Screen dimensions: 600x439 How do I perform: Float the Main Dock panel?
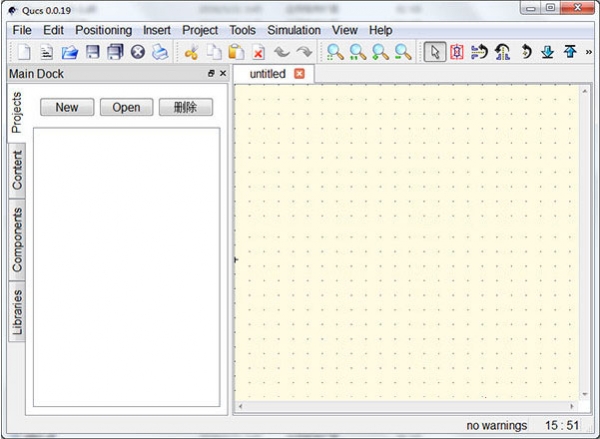click(x=211, y=74)
